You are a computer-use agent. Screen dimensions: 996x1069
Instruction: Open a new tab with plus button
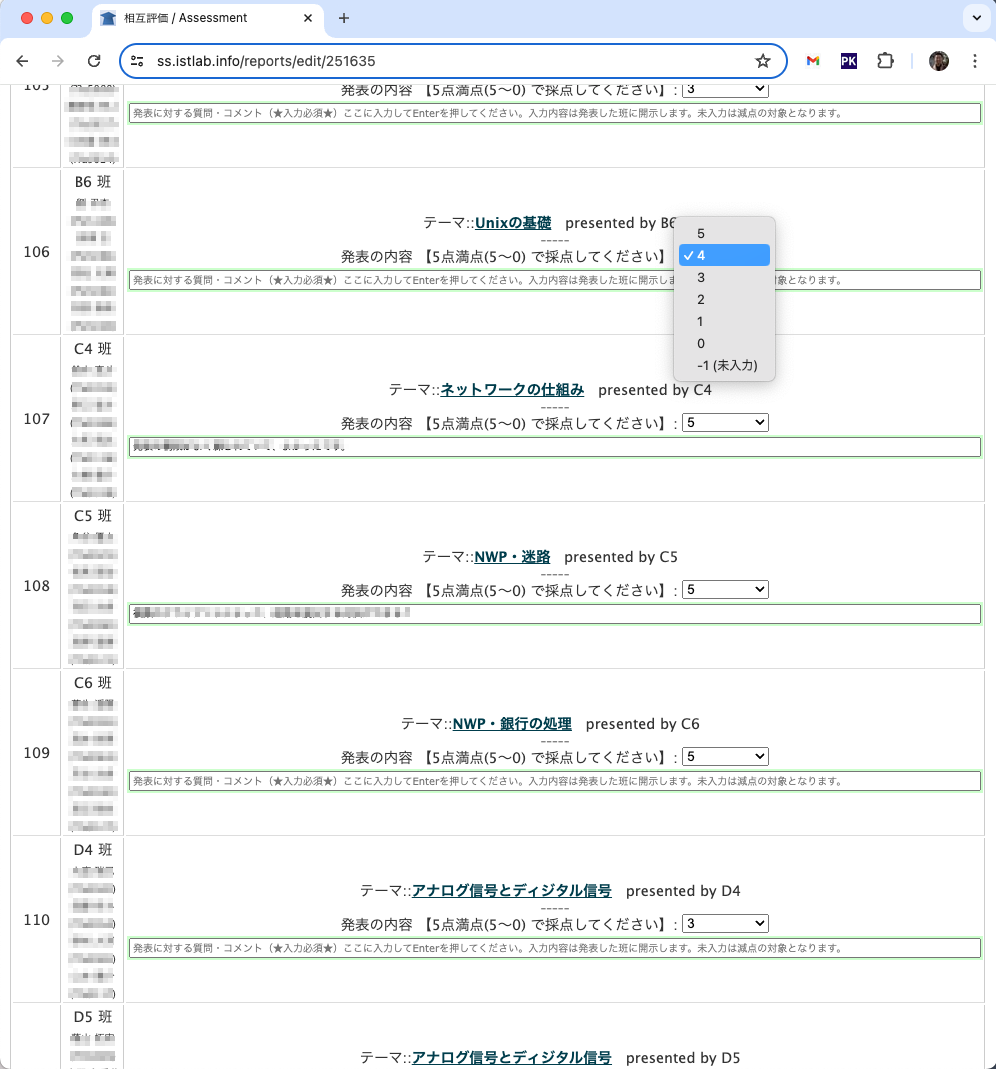pyautogui.click(x=344, y=18)
